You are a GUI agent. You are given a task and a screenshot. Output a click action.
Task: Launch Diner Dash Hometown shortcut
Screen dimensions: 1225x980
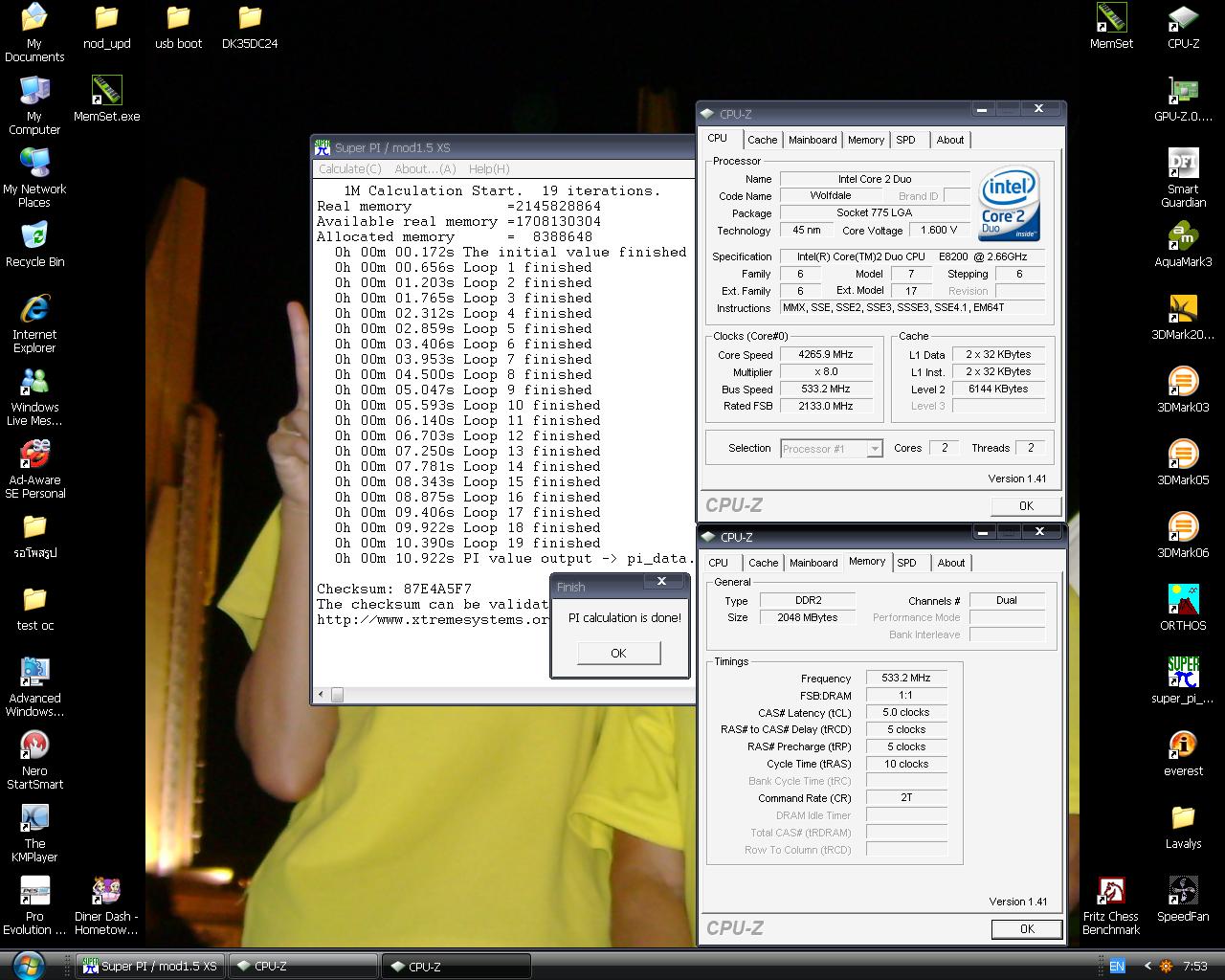click(106, 904)
